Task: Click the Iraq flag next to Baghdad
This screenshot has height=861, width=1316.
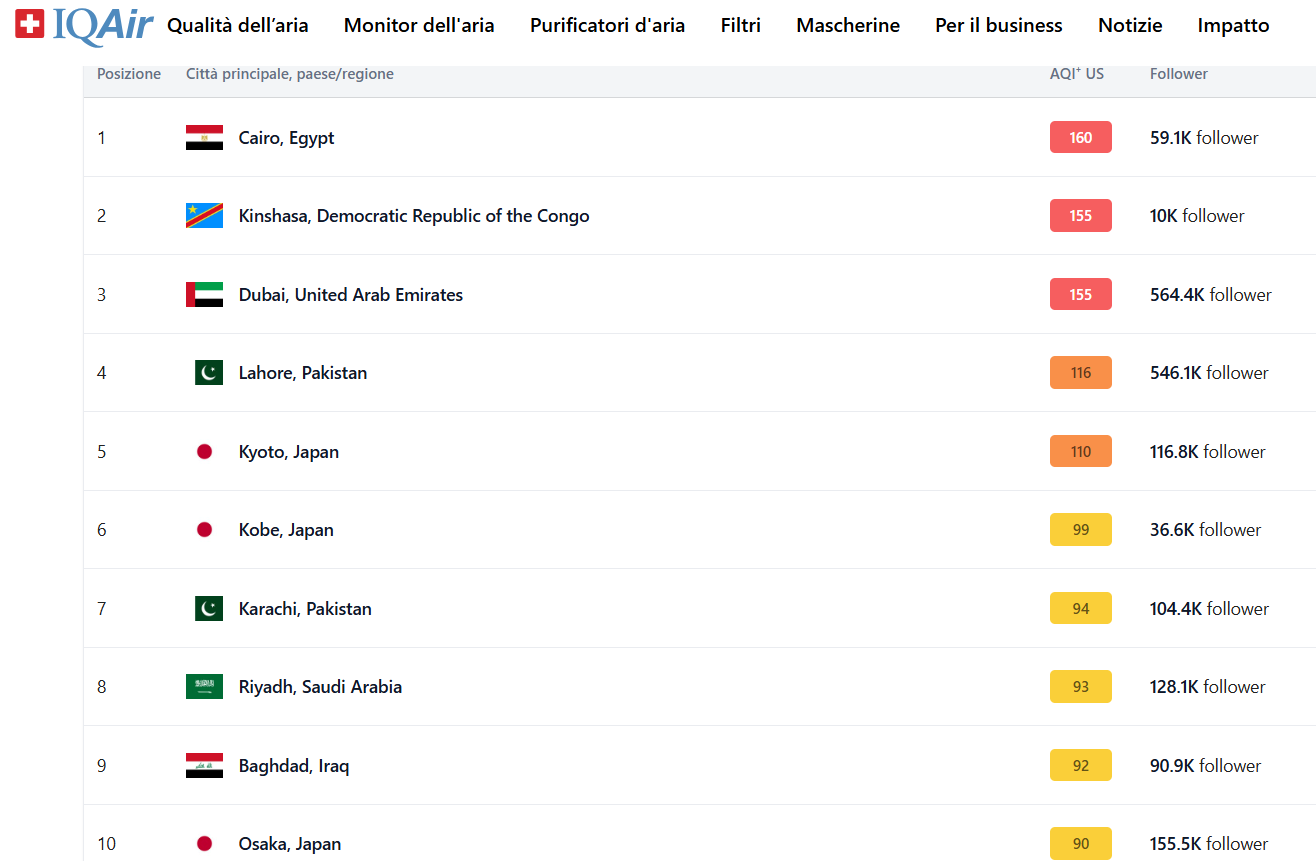Action: tap(204, 766)
